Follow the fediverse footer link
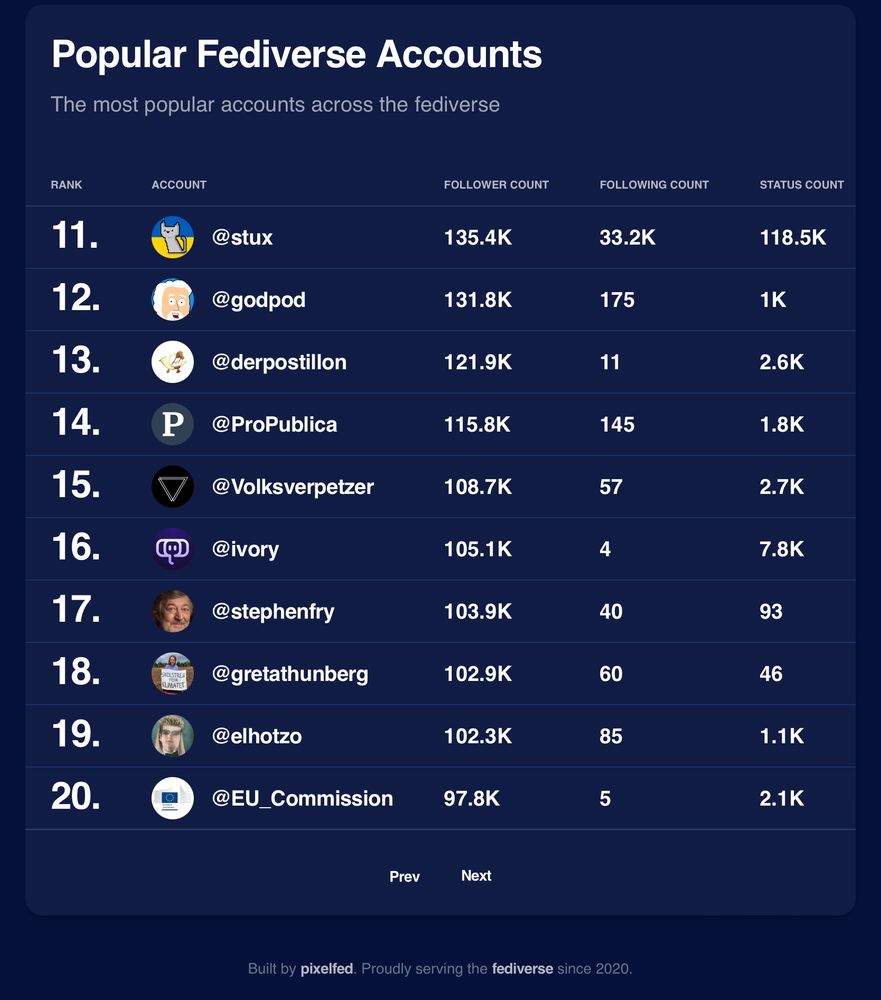Image resolution: width=881 pixels, height=1000 pixels. 522,968
